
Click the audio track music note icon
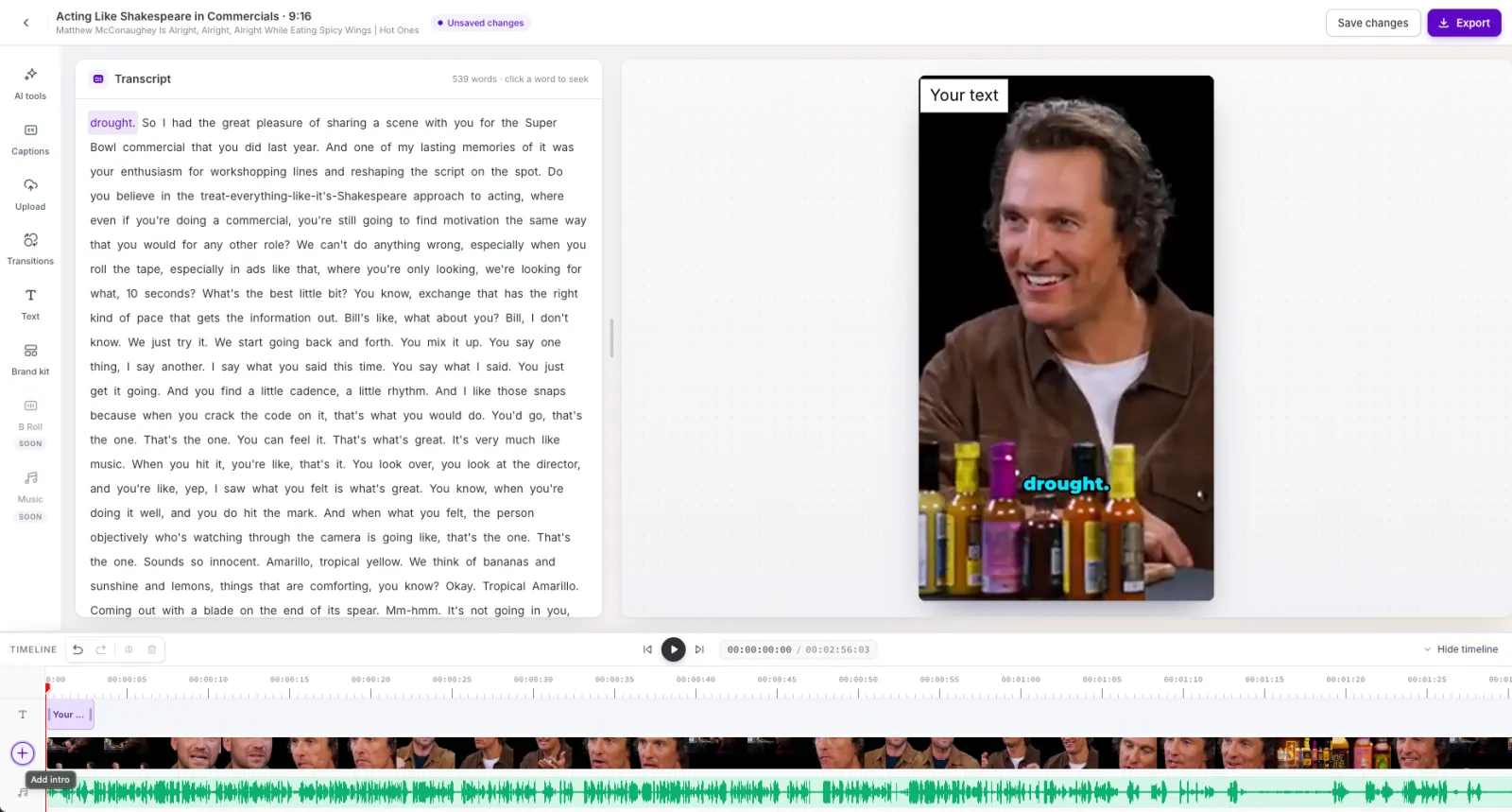23,792
